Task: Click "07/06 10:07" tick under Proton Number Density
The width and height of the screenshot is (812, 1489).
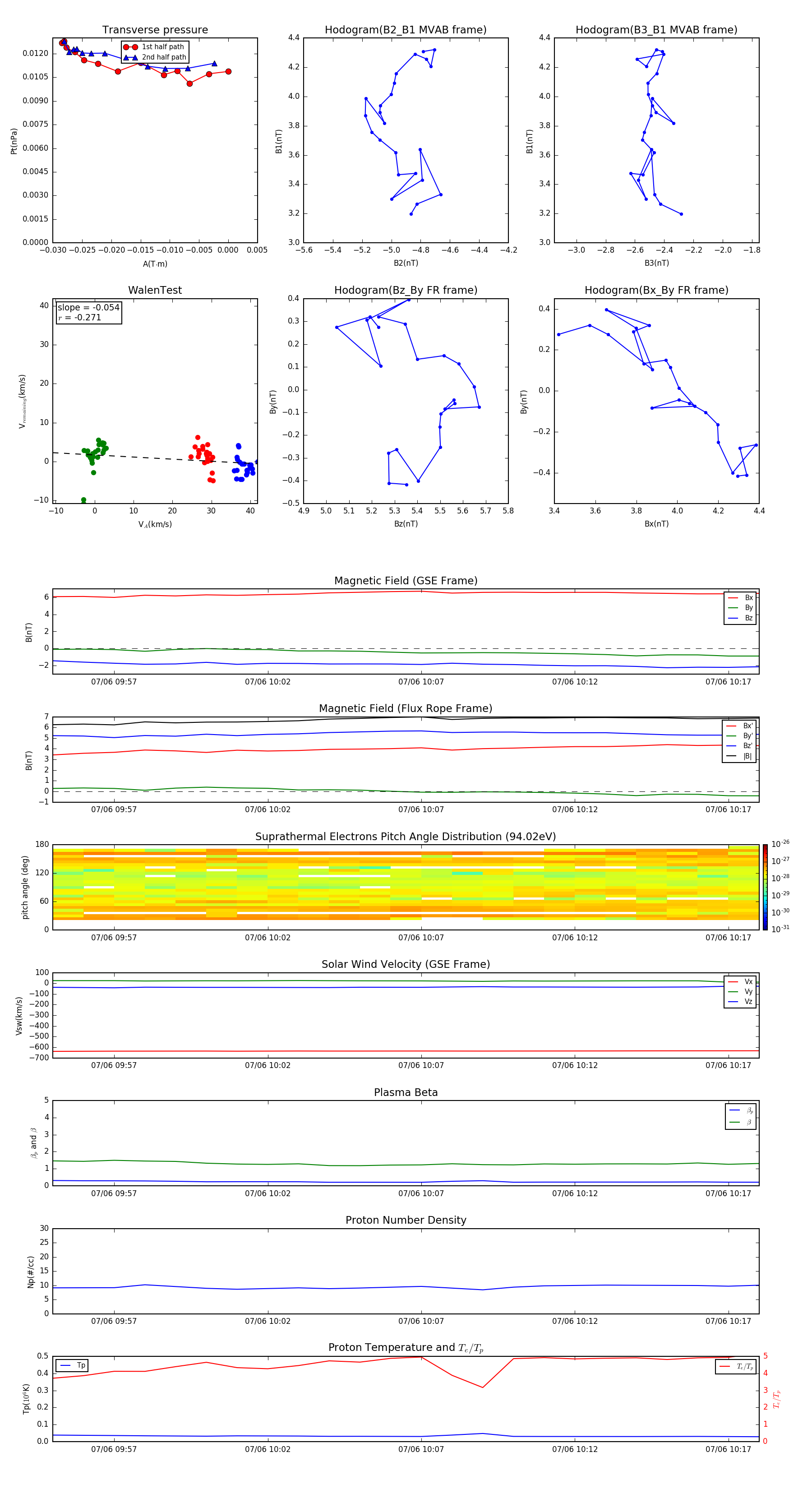Action: (x=421, y=1321)
